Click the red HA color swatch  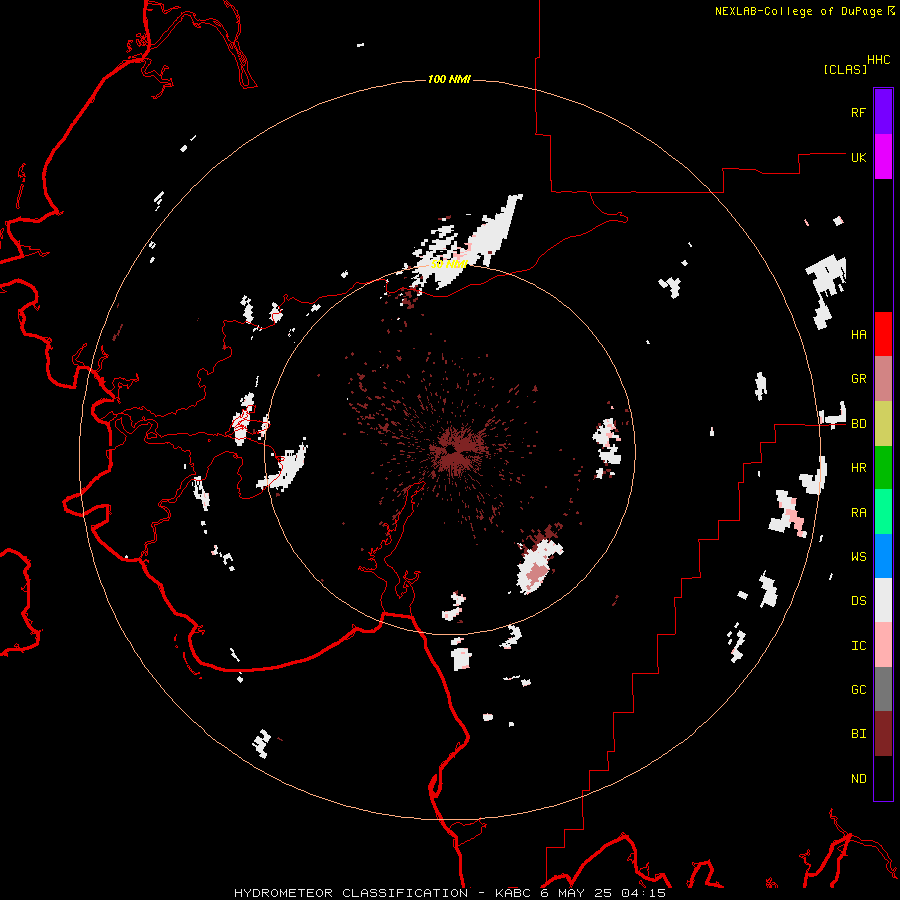883,334
